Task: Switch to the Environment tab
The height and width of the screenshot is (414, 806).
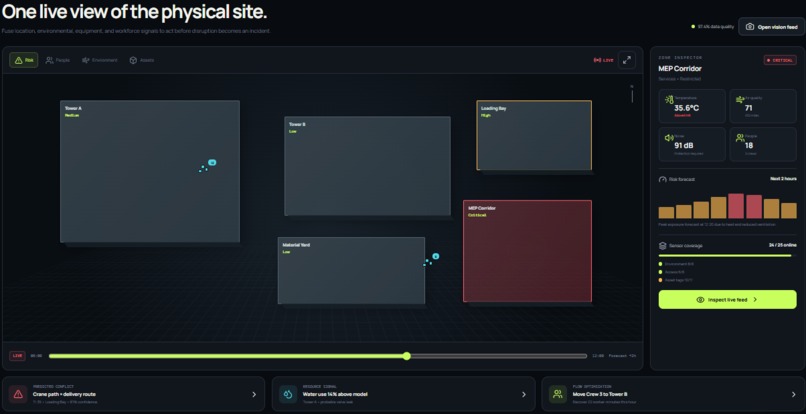Action: (x=100, y=60)
